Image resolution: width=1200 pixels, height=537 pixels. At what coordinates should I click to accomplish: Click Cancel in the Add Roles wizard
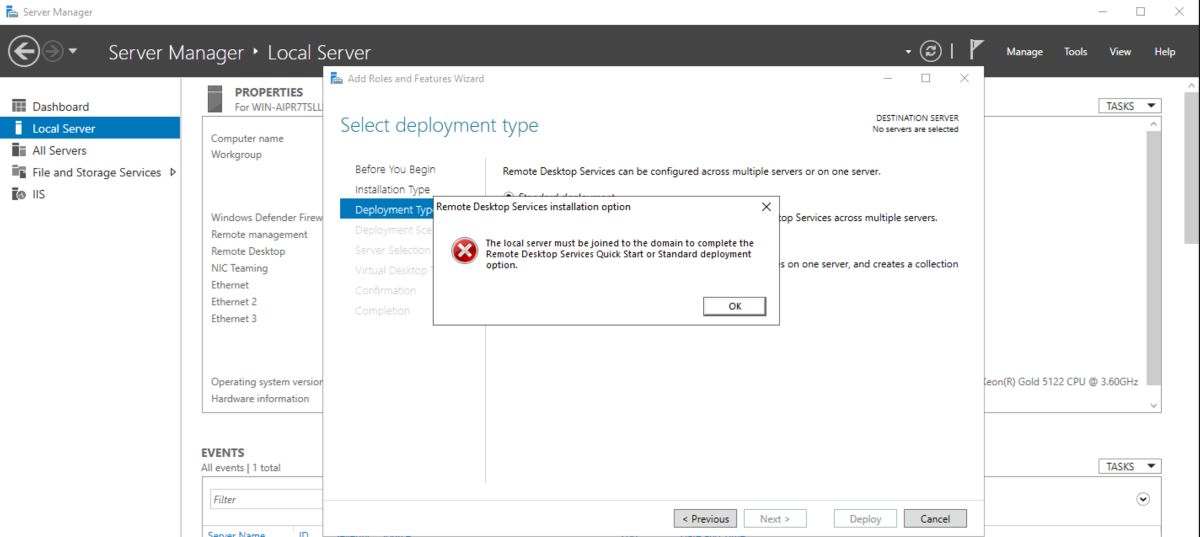click(935, 519)
